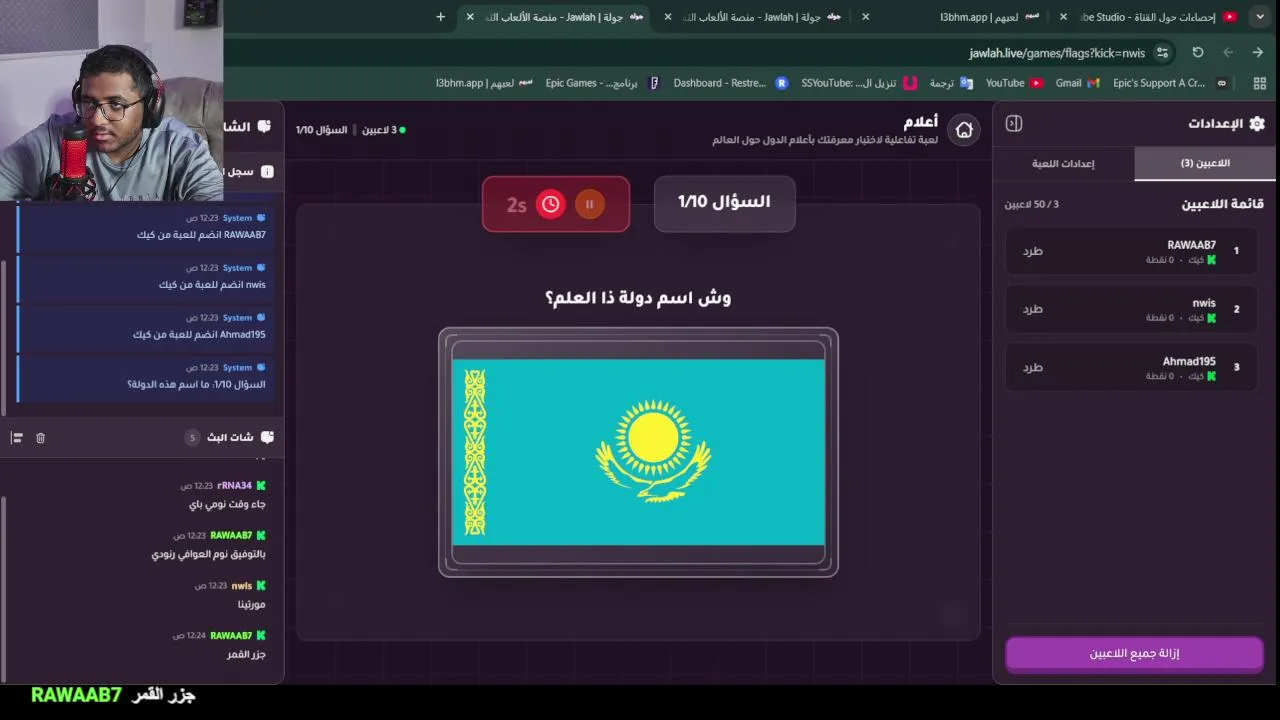
Task: Click the chat message بالتوفيق نوم العوافي رنودي
Action: click(x=209, y=554)
